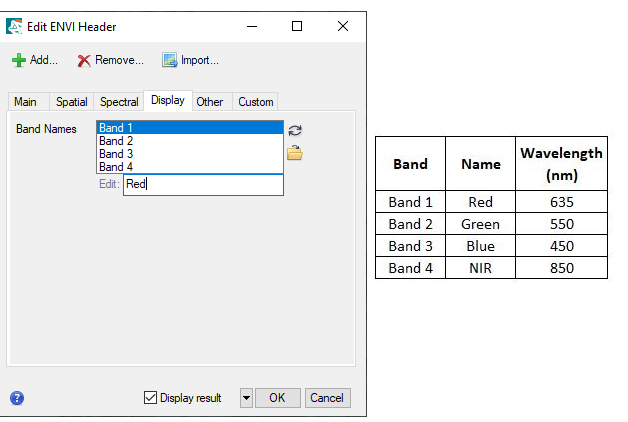Click the NIR name cell
This screenshot has width=628, height=422.
480,268
